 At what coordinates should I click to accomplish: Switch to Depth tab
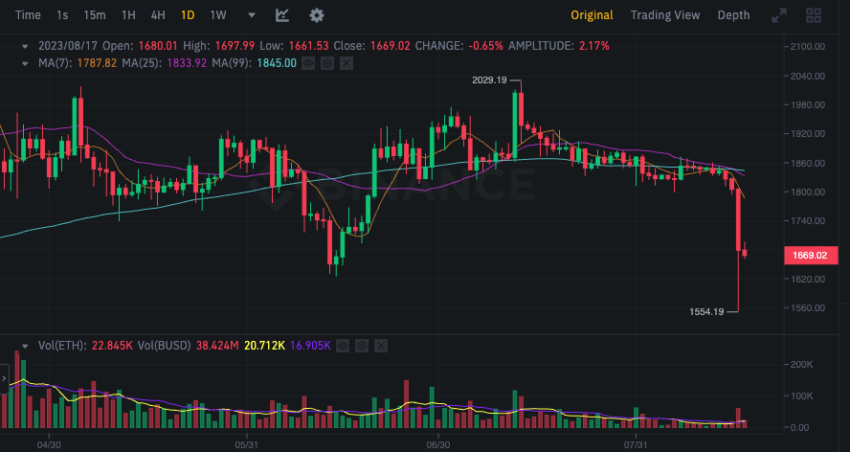coord(733,15)
